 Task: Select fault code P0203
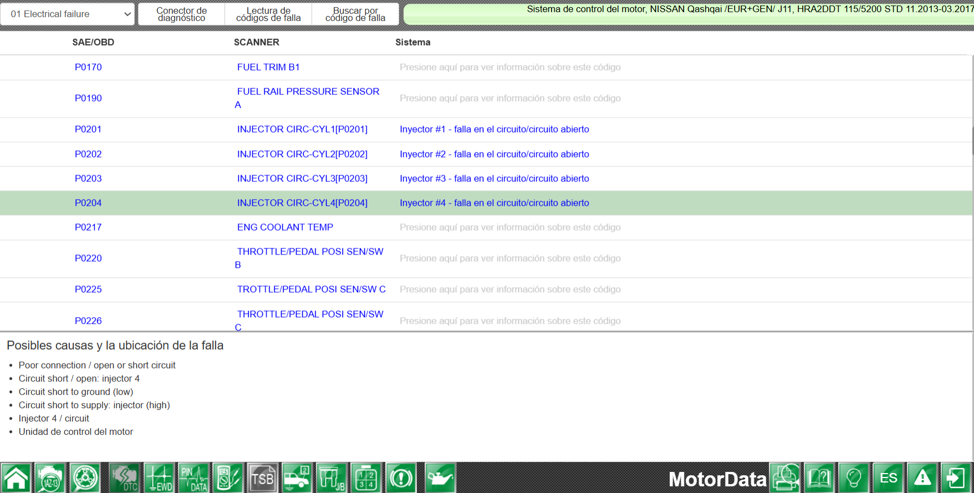pos(88,178)
